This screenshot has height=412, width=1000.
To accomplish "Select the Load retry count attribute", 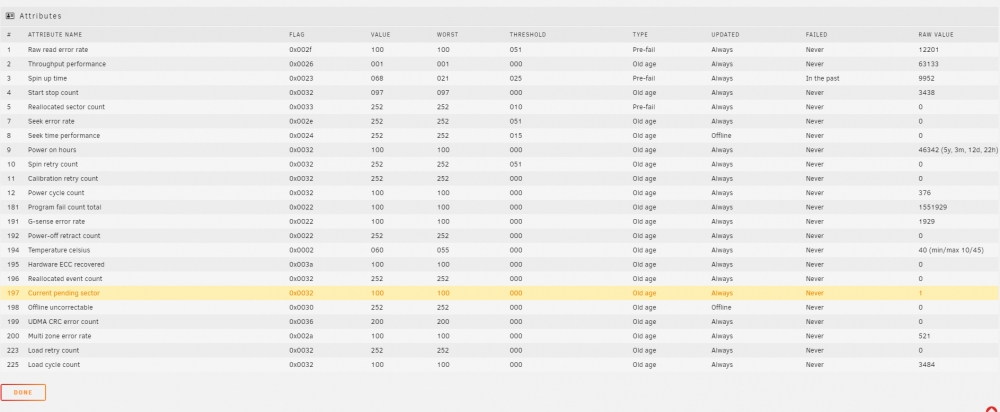I will (53, 350).
